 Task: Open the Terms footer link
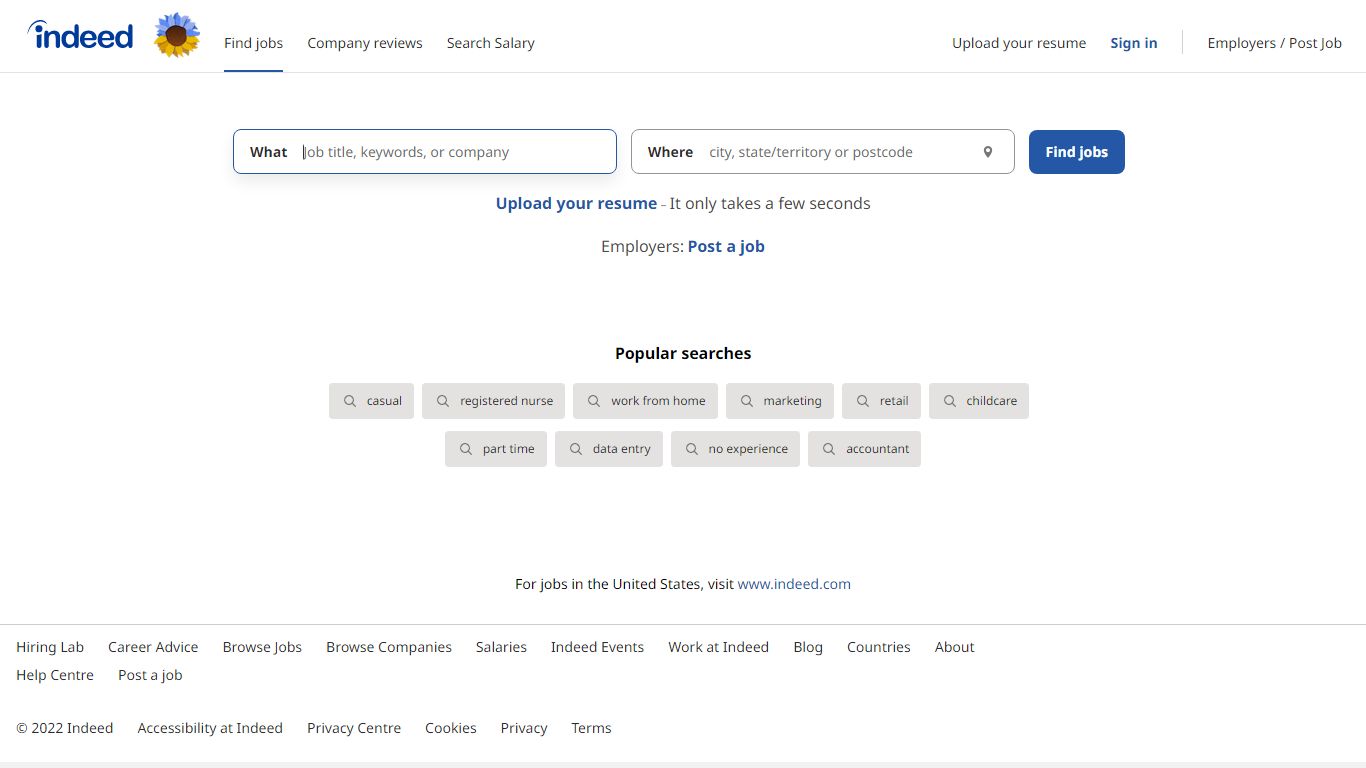pos(591,728)
